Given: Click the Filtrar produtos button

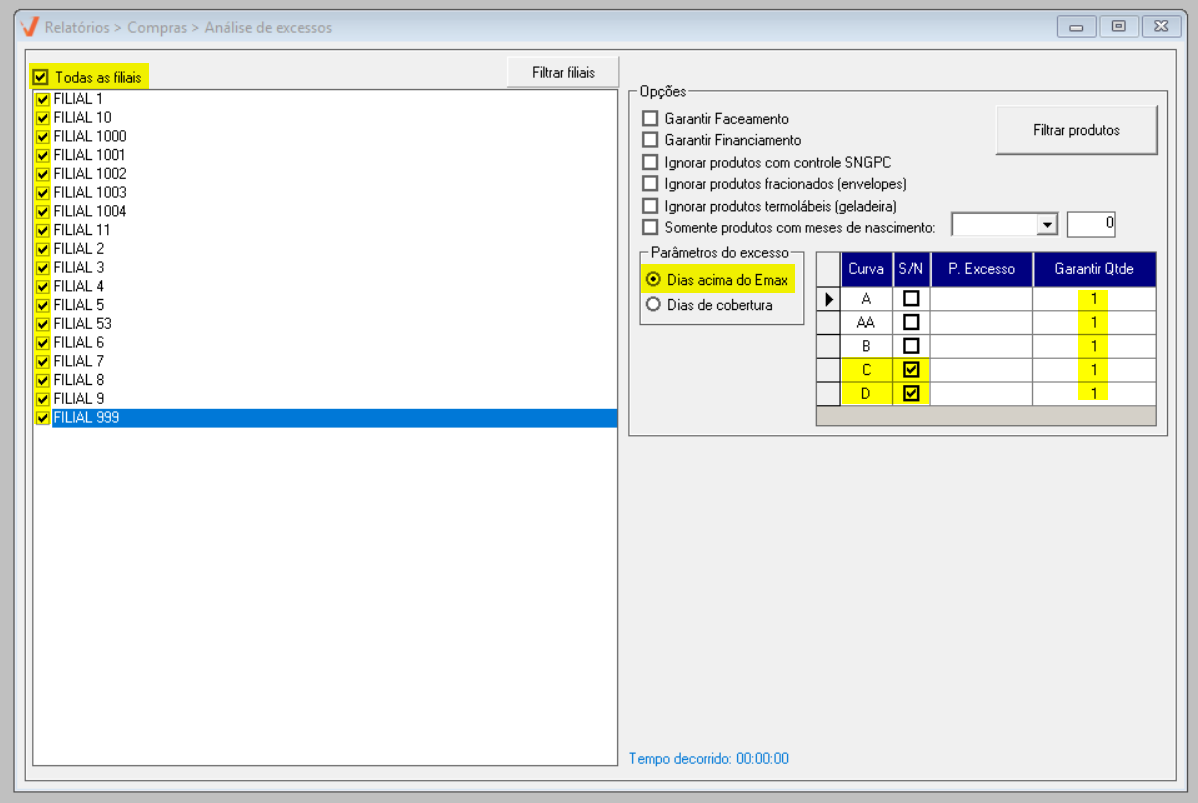Looking at the screenshot, I should 1076,130.
